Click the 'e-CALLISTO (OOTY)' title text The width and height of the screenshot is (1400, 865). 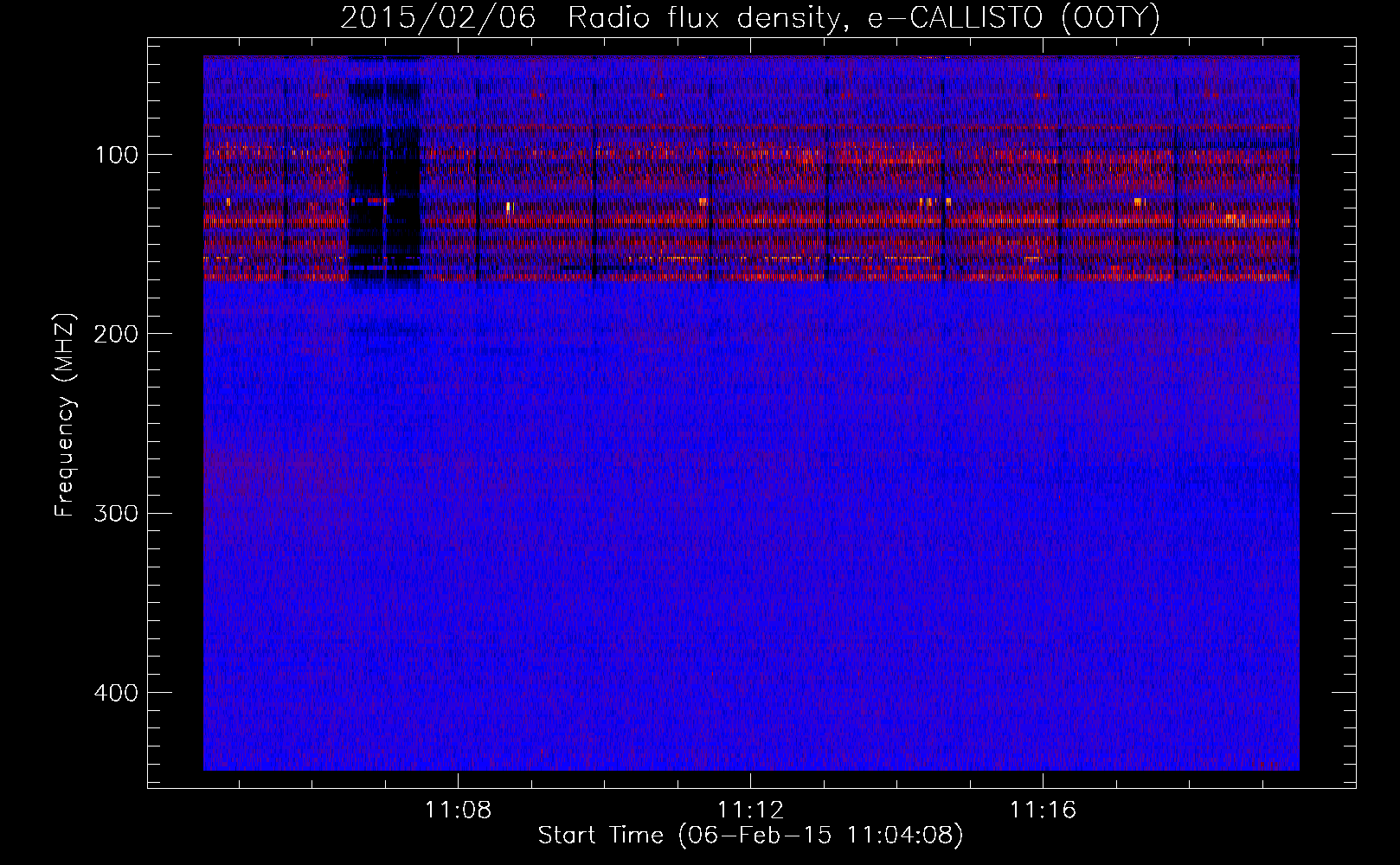(1014, 18)
